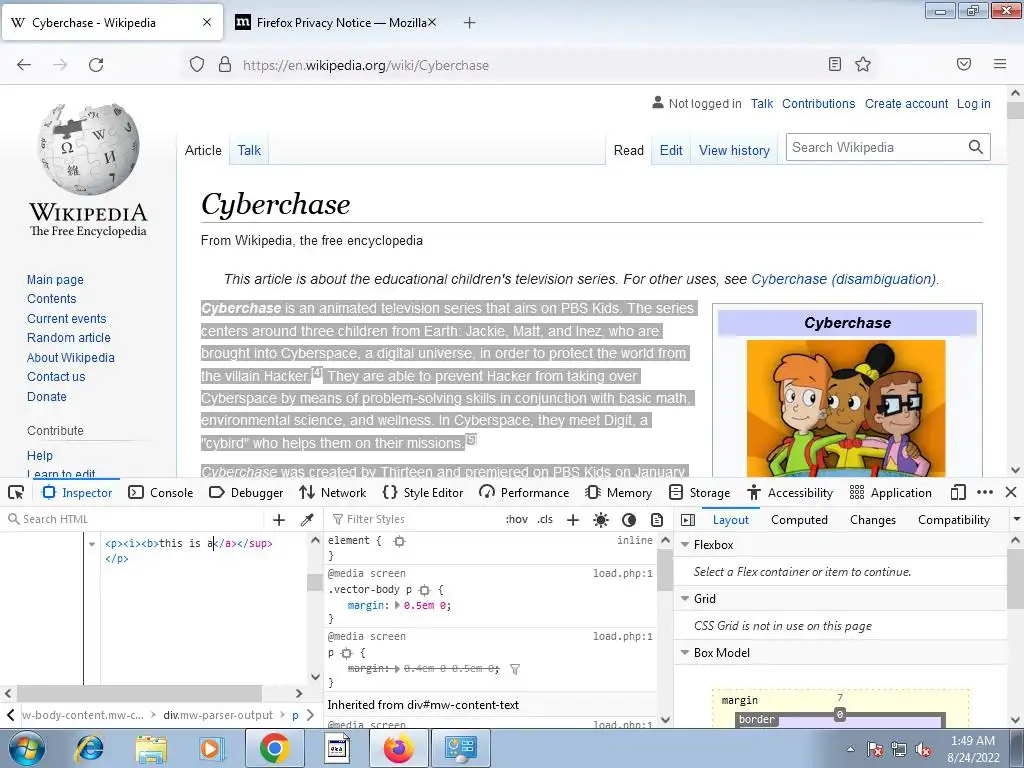
Task: Open the Compatibility sidebar tab
Action: [x=953, y=520]
